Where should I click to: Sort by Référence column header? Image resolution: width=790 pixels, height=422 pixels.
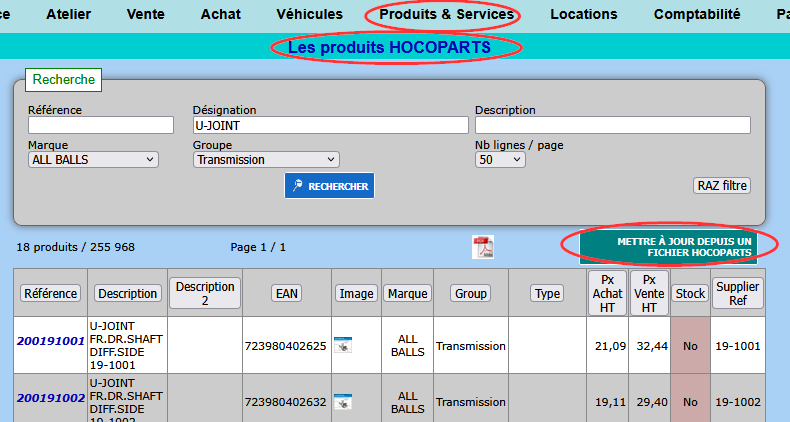tap(50, 293)
